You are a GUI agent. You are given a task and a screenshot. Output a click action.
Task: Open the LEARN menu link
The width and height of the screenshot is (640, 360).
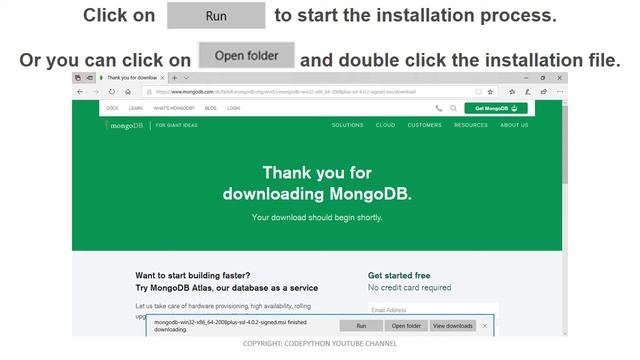point(136,108)
